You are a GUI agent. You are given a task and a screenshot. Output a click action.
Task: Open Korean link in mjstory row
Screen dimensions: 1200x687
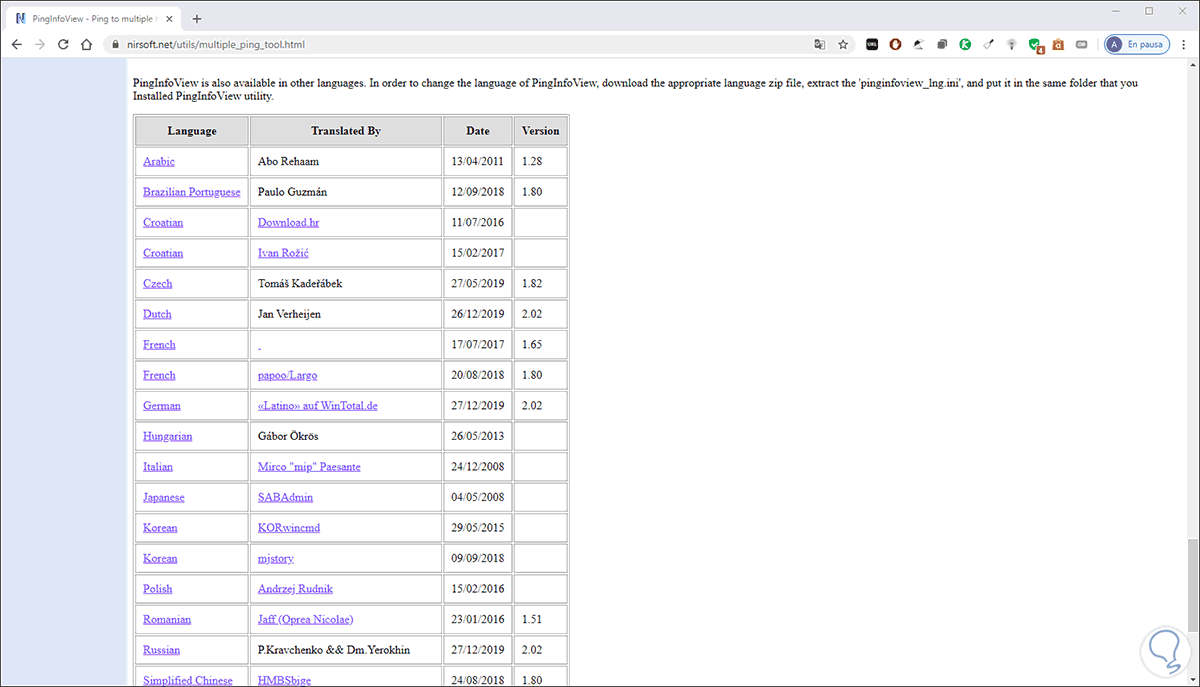pyautogui.click(x=160, y=558)
